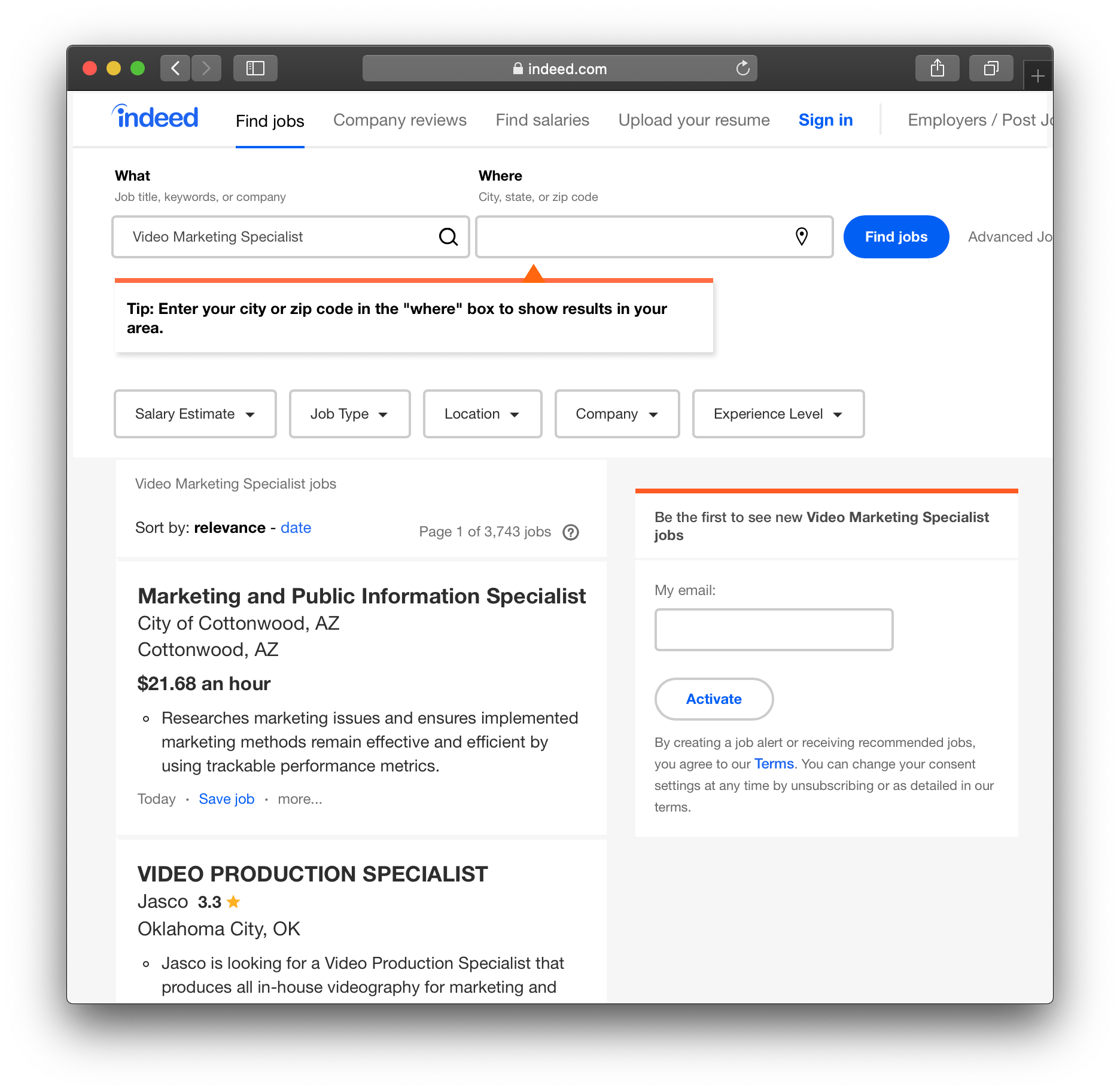Viewport: 1120px width, 1092px height.
Task: Show all tabs overview
Action: coord(991,69)
